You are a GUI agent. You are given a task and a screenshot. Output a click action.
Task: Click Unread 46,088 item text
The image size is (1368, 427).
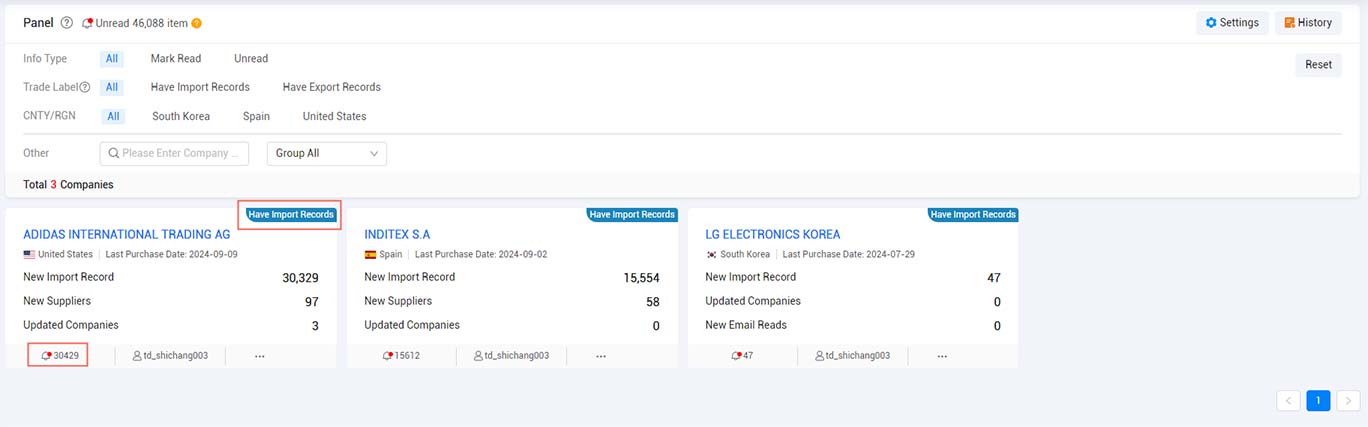141,23
